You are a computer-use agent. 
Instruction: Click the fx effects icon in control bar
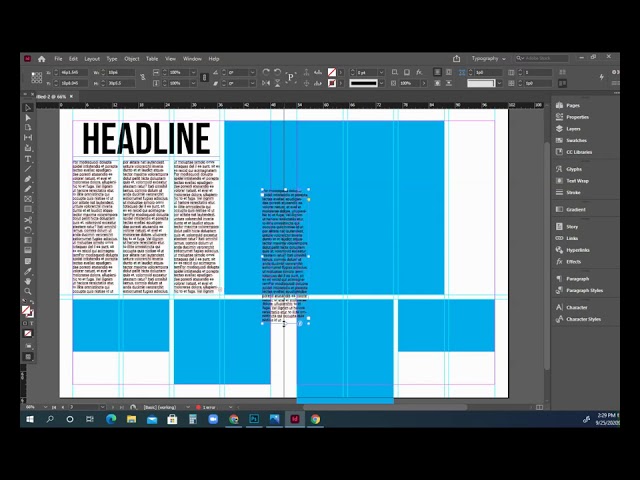tap(419, 72)
